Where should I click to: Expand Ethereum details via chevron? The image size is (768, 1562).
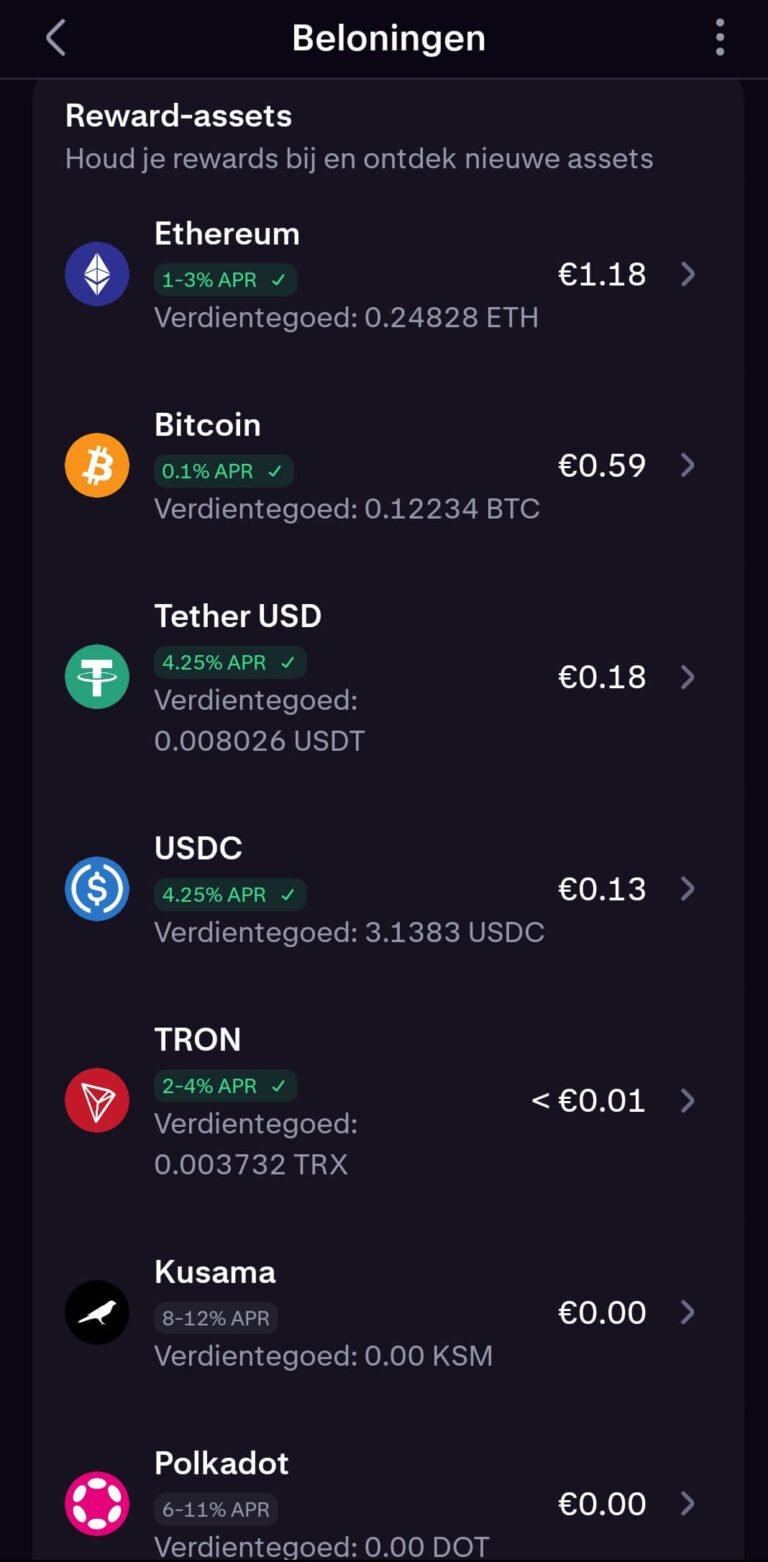pyautogui.click(x=688, y=274)
